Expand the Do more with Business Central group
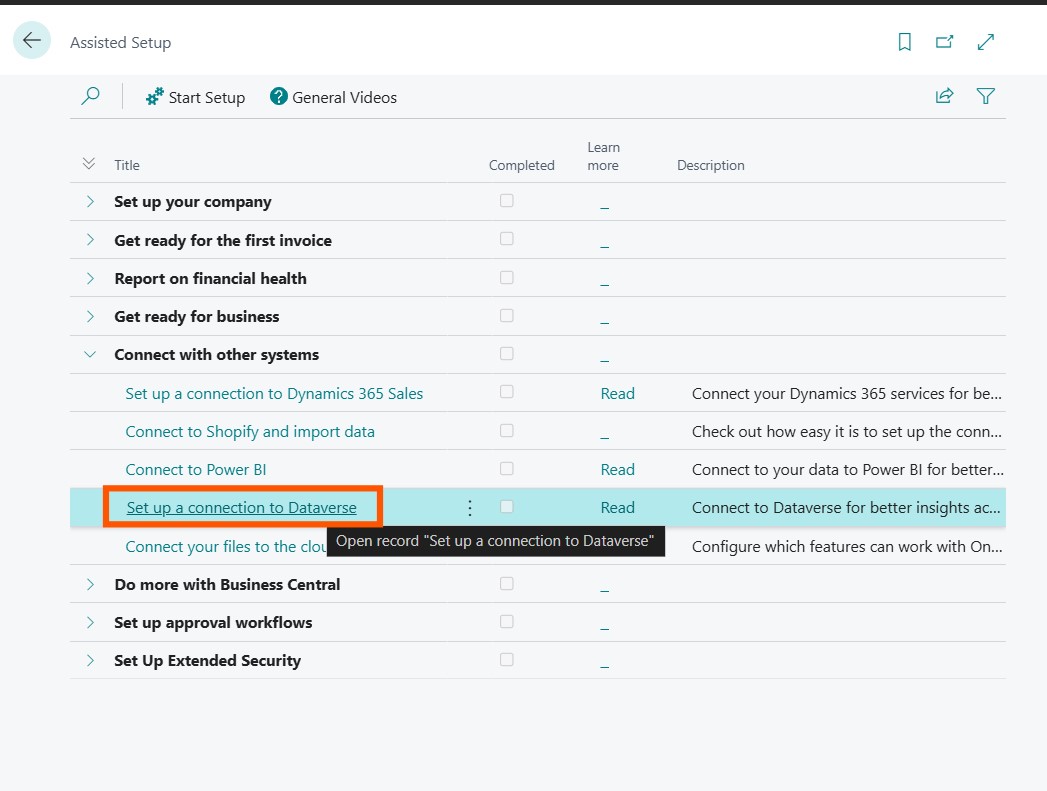This screenshot has width=1047, height=791. click(x=90, y=584)
